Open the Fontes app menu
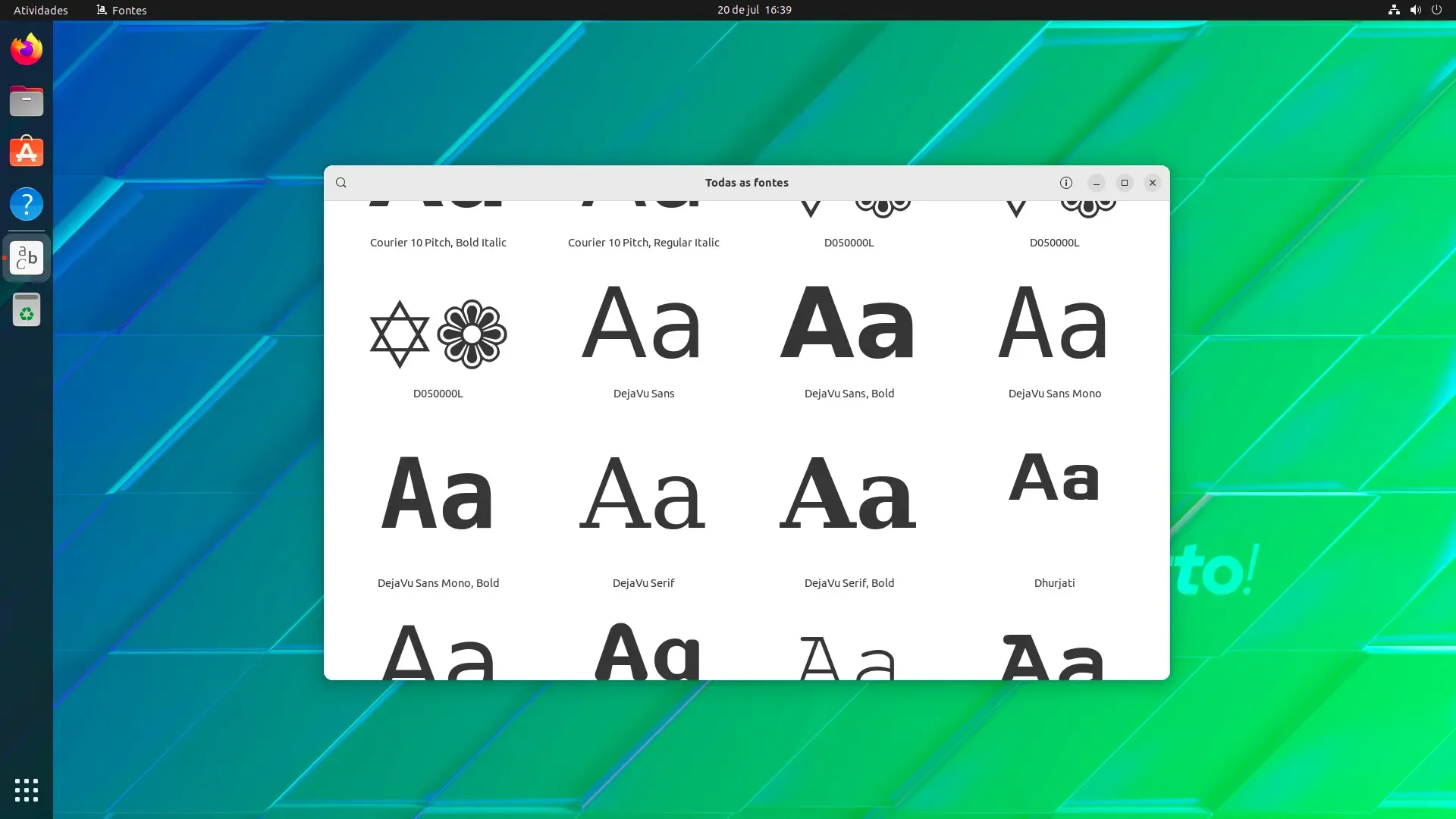 tap(121, 10)
